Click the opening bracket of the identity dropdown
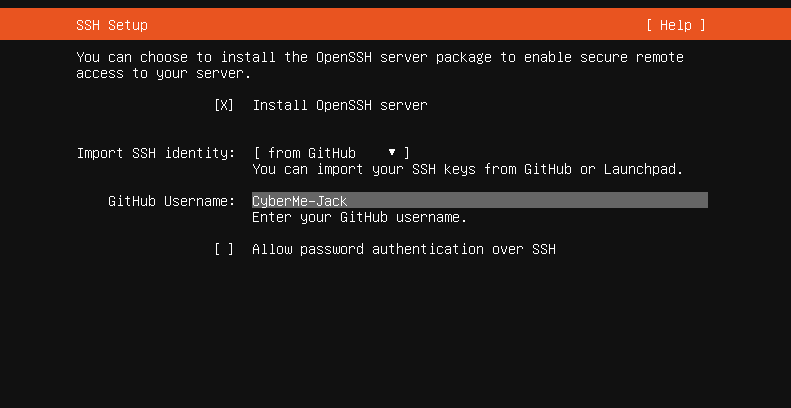Image resolution: width=791 pixels, height=408 pixels. 256,153
